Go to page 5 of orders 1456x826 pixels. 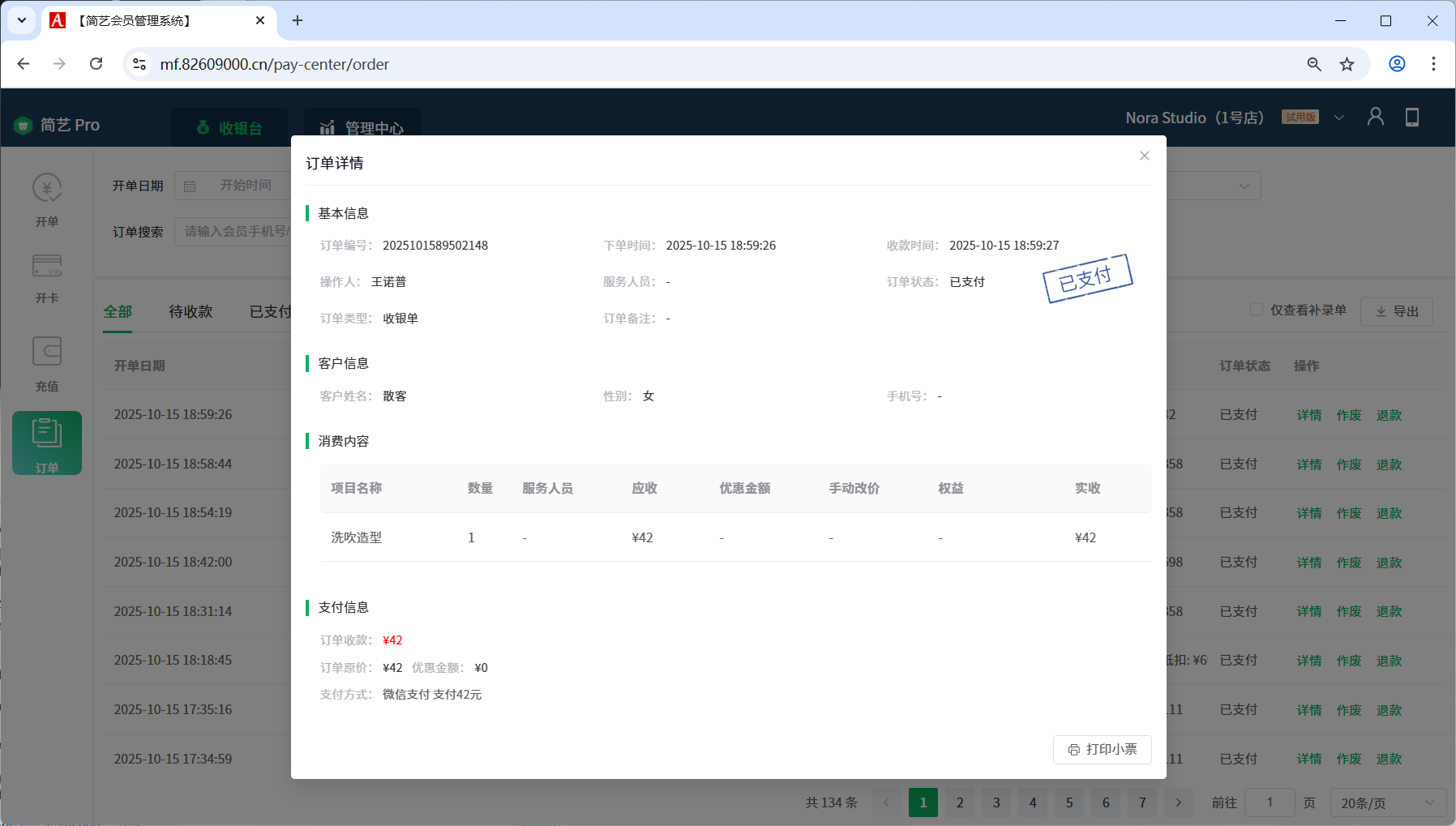click(1068, 802)
